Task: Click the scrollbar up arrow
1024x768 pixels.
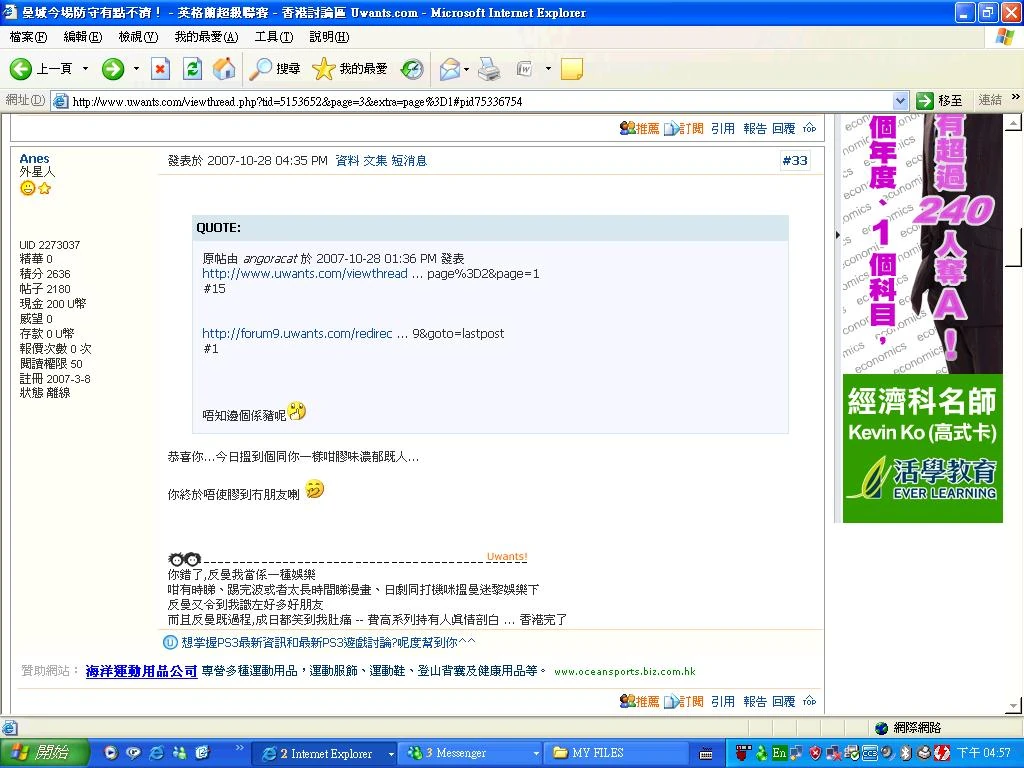Action: click(x=1014, y=122)
